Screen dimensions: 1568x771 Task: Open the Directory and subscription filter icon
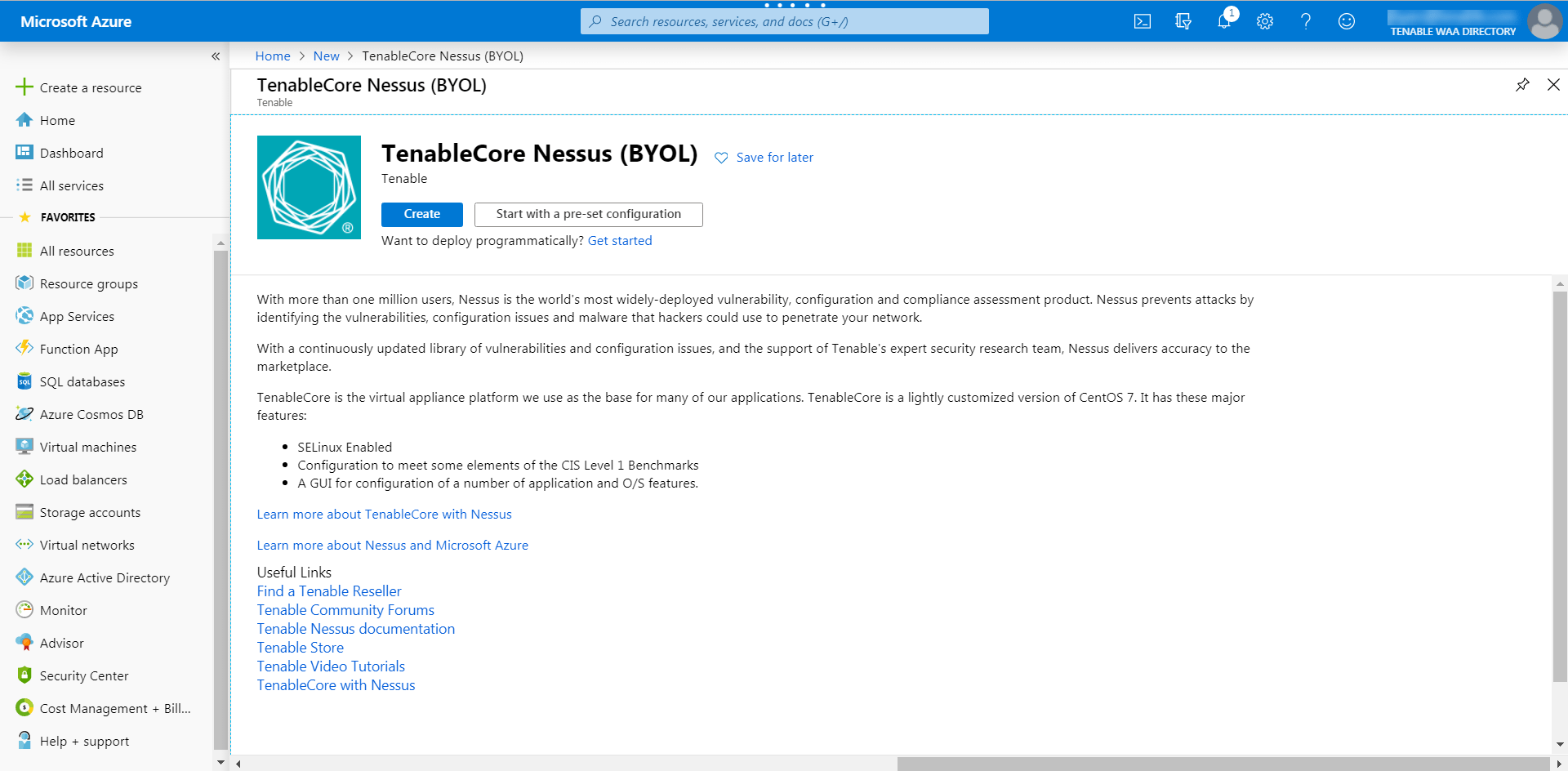1183,21
